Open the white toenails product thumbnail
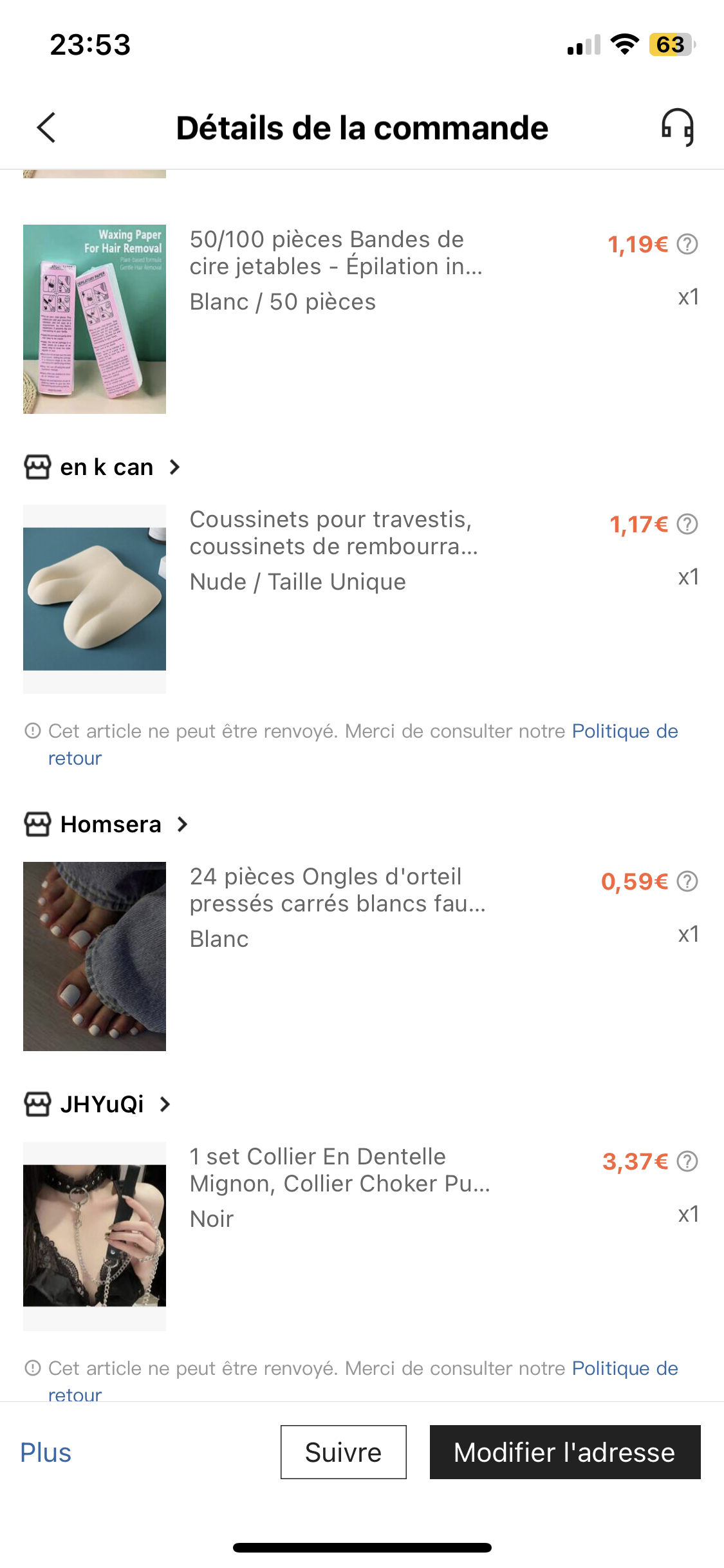Screen dimensions: 724x1568 click(95, 957)
